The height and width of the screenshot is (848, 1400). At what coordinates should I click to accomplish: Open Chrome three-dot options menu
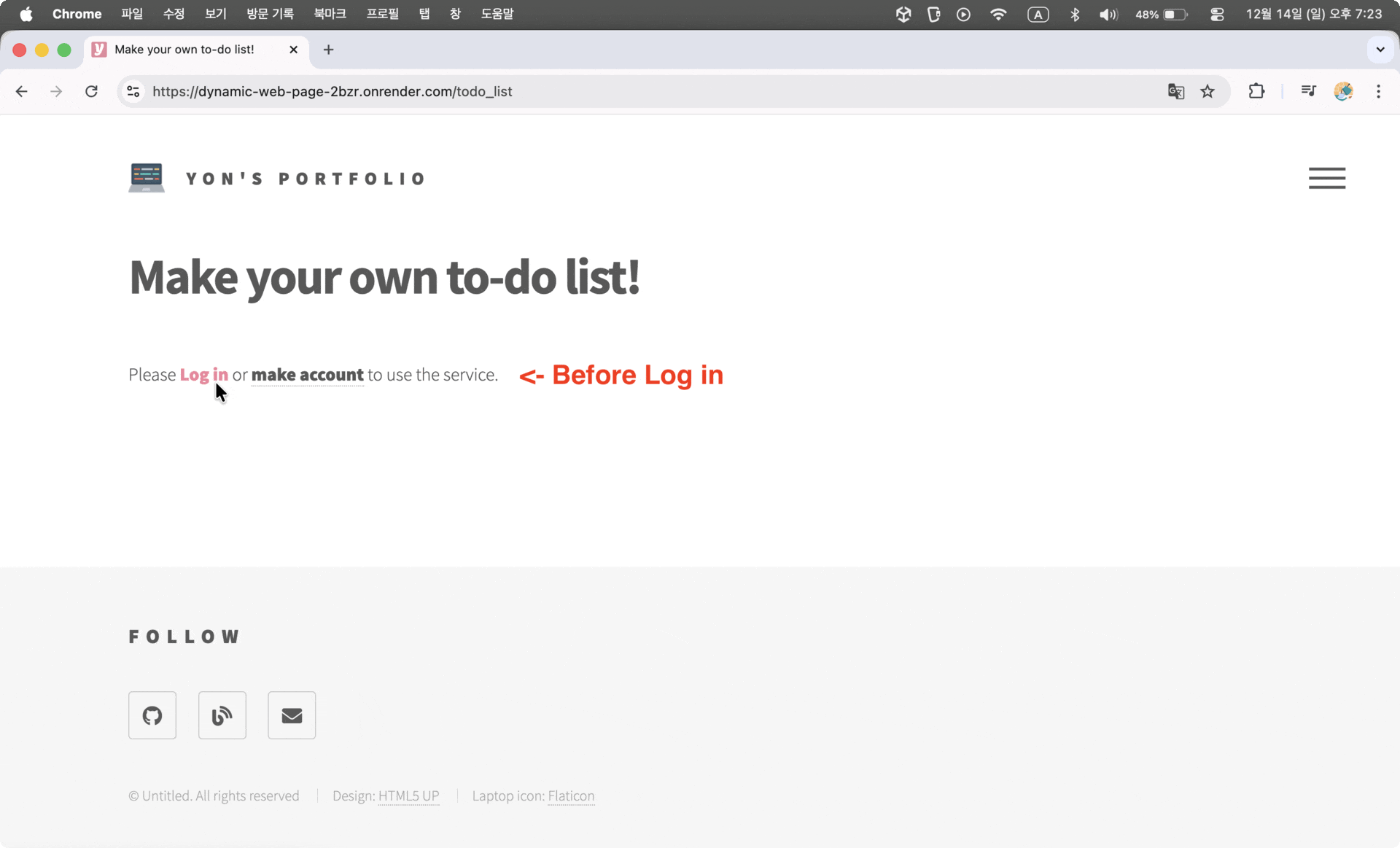point(1378,91)
